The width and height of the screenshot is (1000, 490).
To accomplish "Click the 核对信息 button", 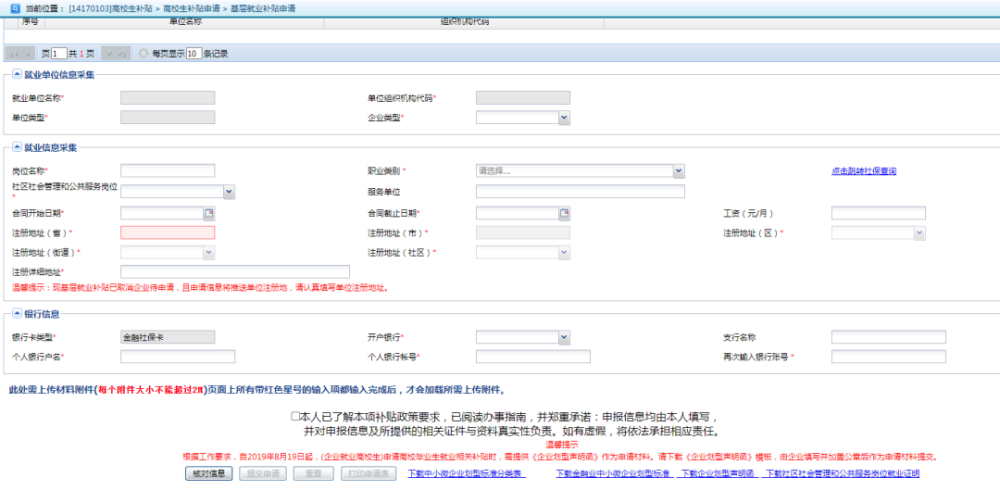I will (209, 473).
